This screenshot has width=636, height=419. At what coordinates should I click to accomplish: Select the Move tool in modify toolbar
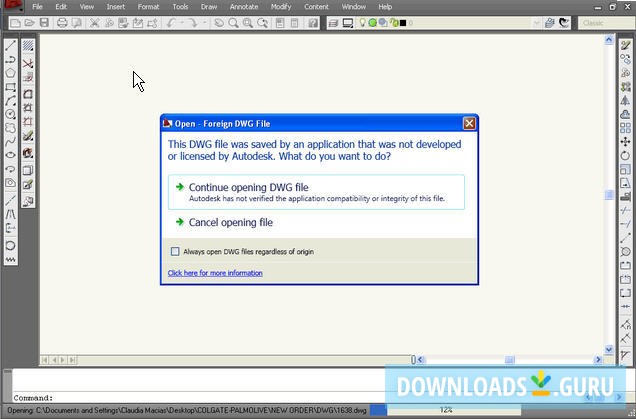click(625, 142)
